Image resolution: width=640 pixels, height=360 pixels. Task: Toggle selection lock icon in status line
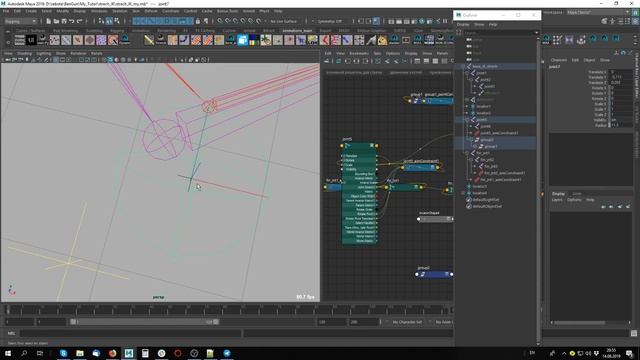coord(198,21)
